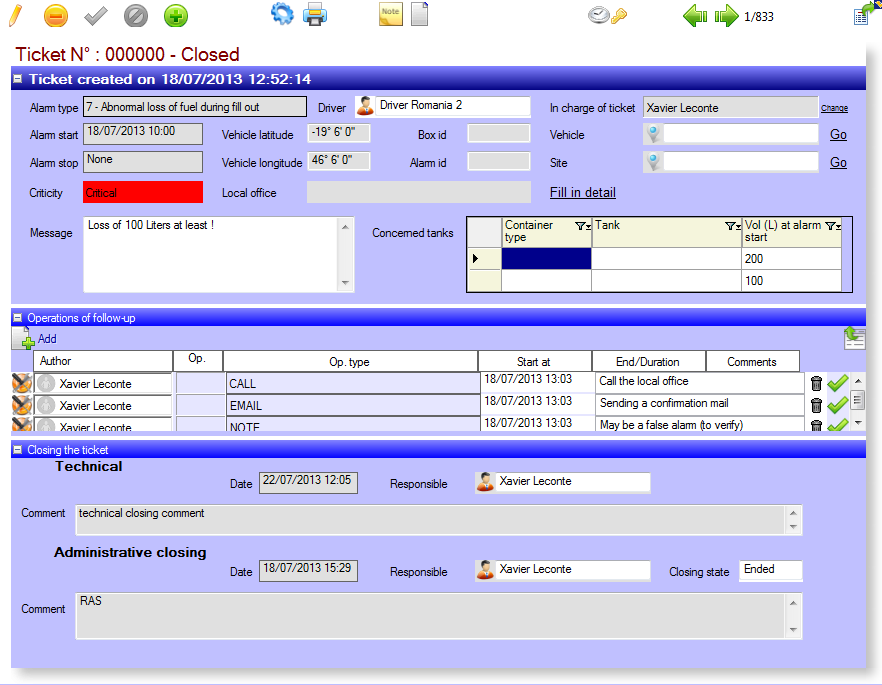Follow the Go link beside Site
The width and height of the screenshot is (882, 685).
(838, 163)
